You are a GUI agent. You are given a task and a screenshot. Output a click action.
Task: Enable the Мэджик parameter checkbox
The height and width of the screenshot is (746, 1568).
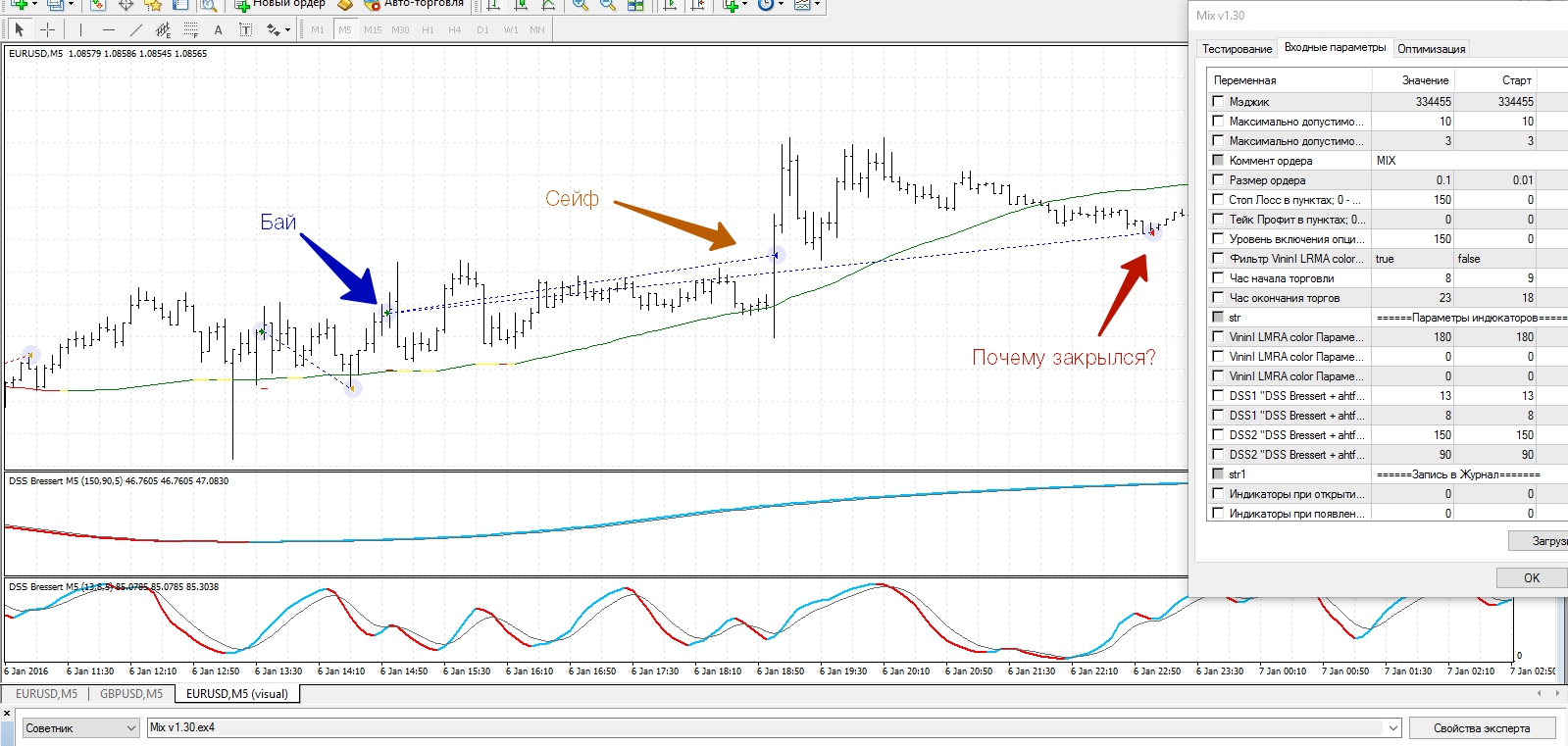point(1218,101)
